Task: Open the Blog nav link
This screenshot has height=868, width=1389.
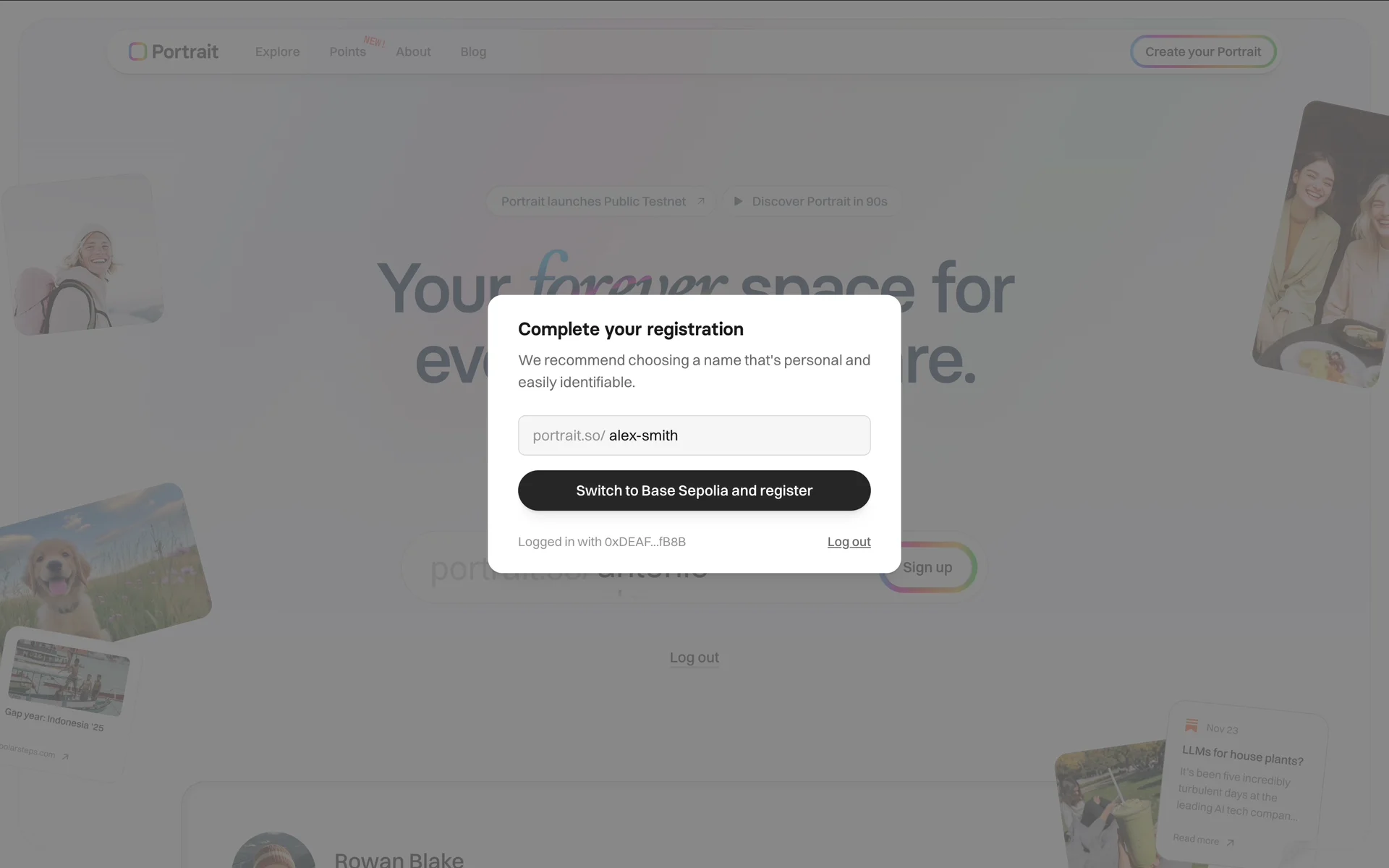Action: coord(473,51)
